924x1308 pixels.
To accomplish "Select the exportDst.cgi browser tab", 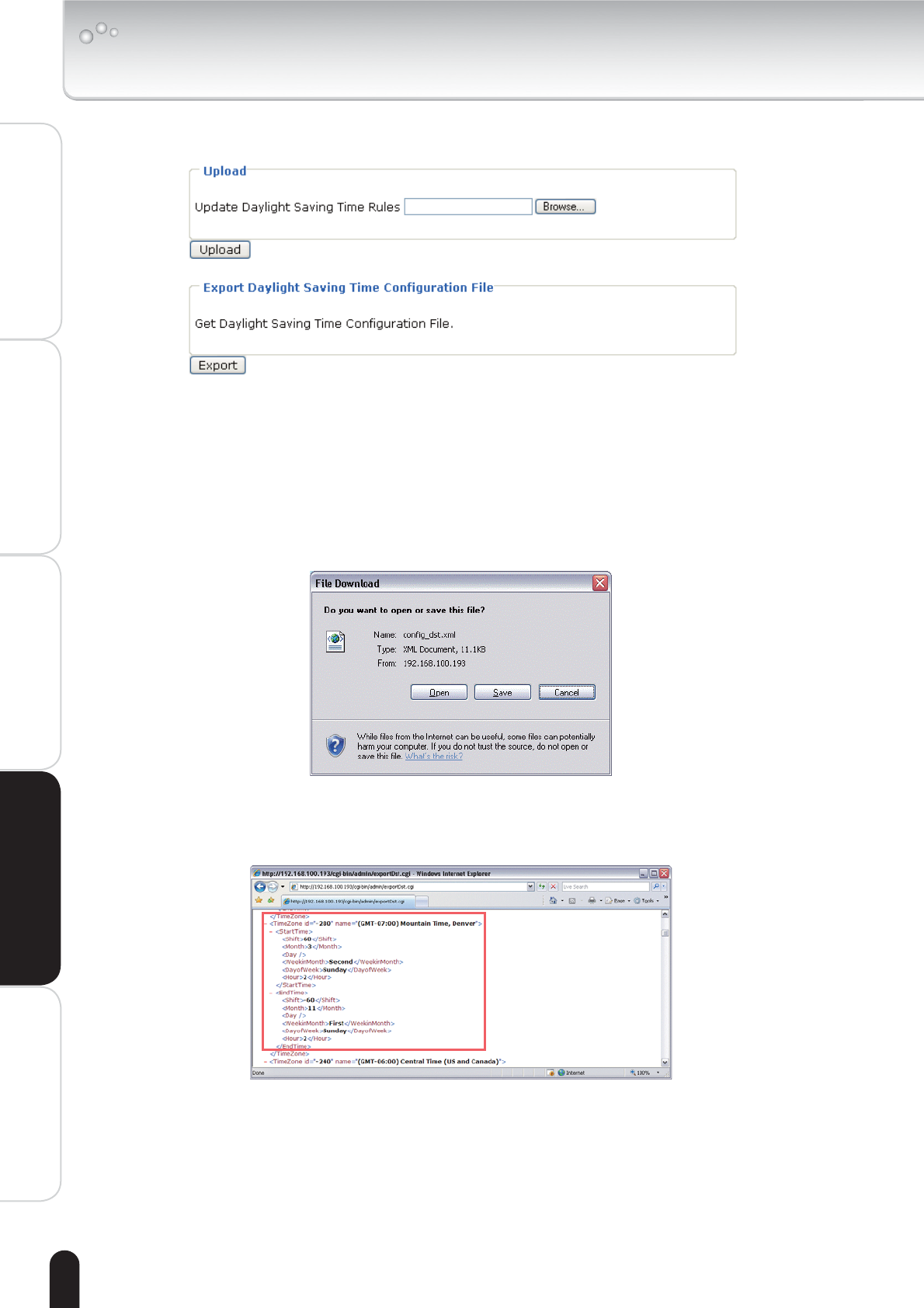I will pos(348,901).
